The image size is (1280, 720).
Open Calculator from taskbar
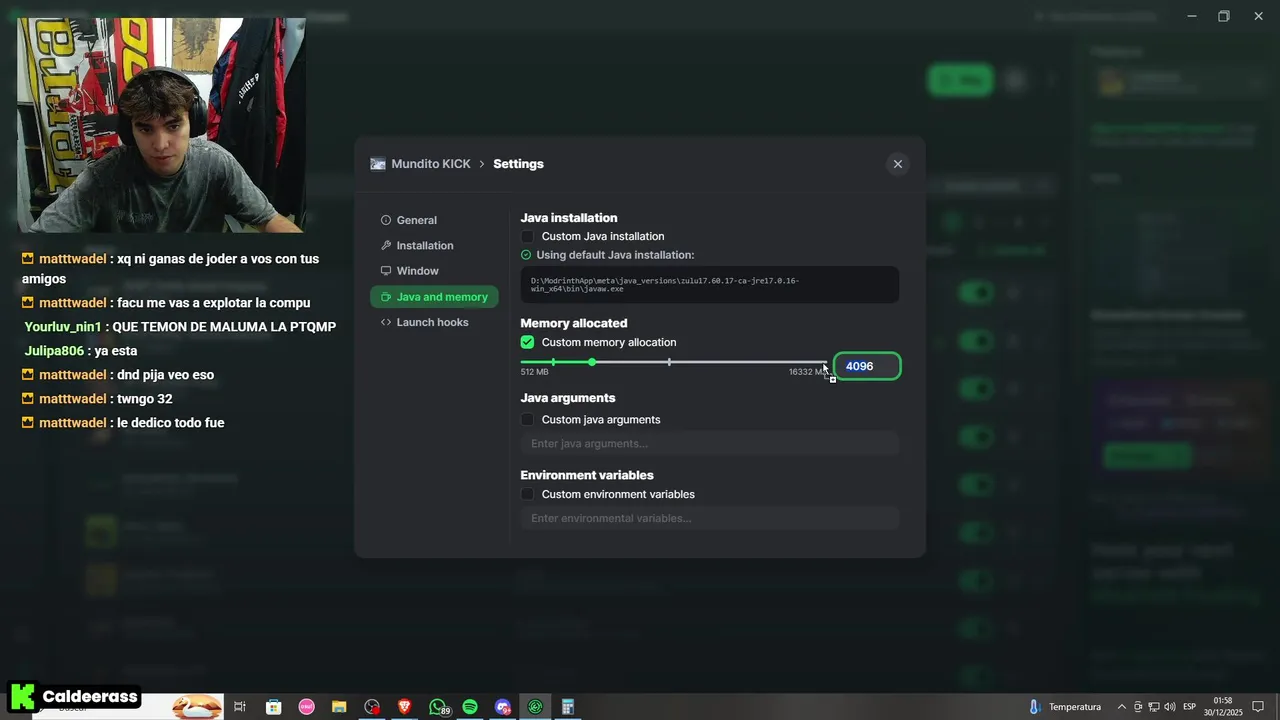coord(567,707)
